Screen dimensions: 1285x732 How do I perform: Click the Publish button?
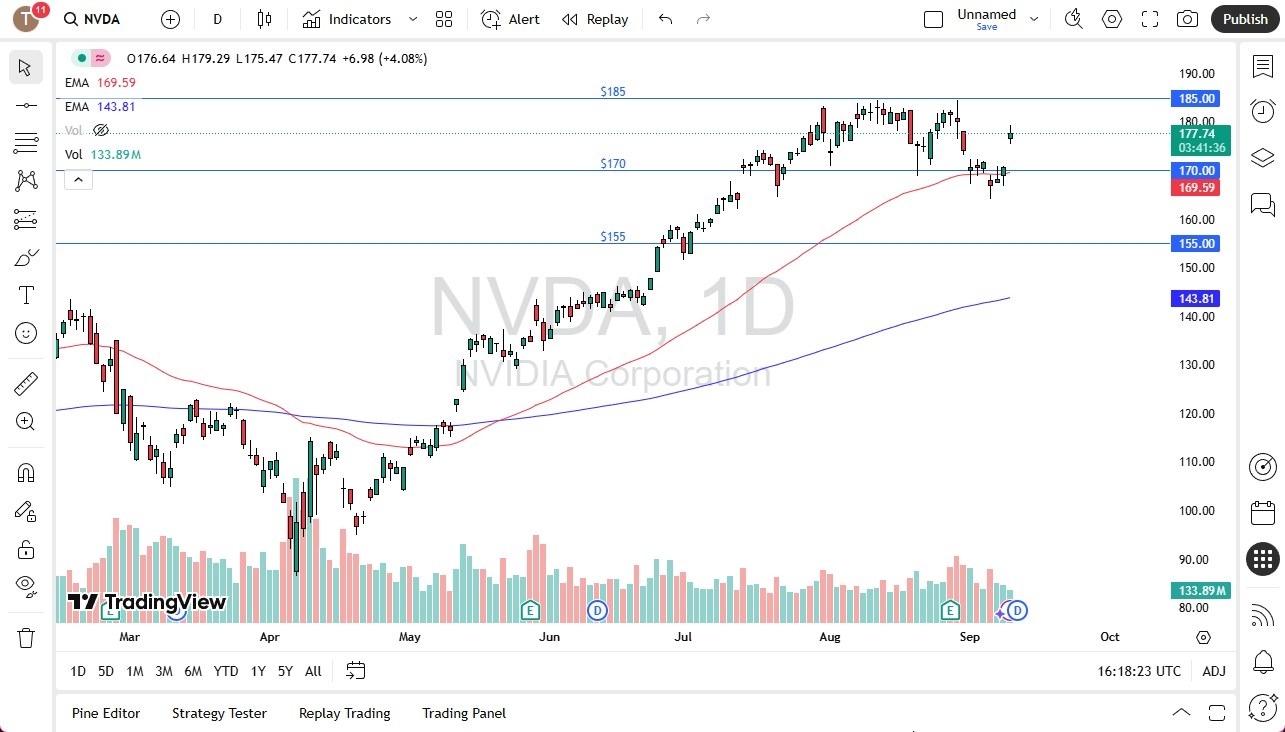coord(1244,18)
